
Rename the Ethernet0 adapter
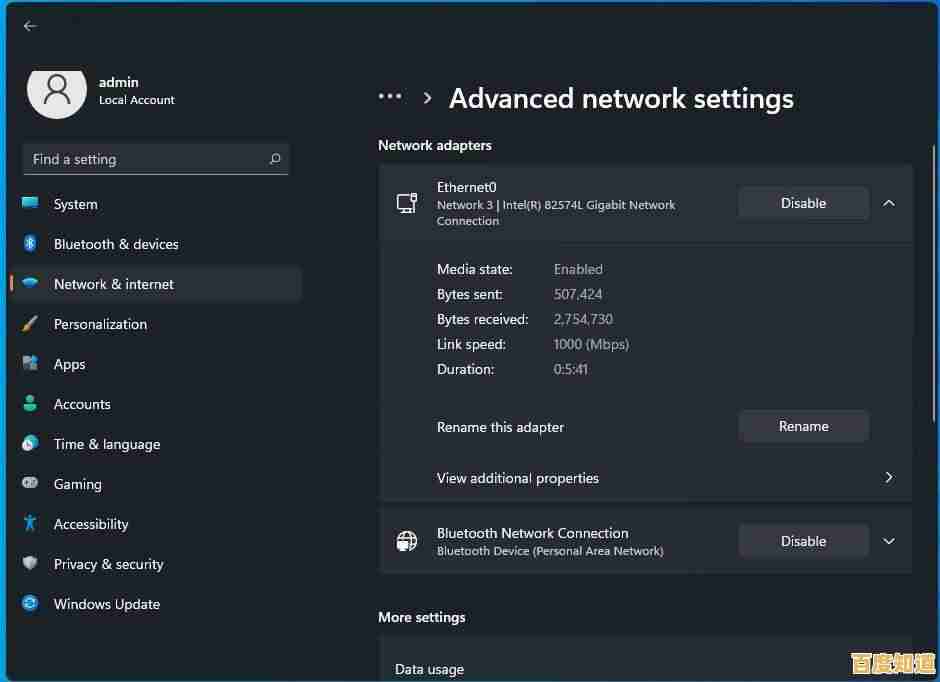pos(803,426)
